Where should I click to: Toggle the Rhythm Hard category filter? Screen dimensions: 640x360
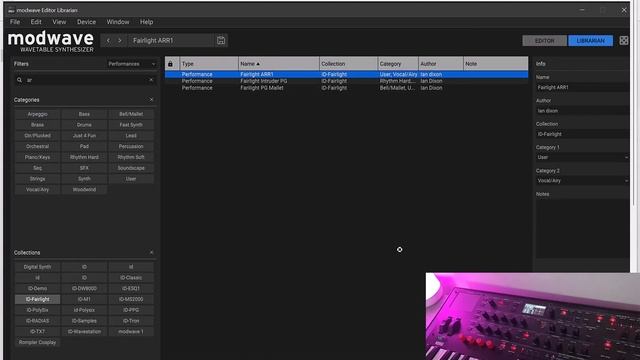click(84, 157)
